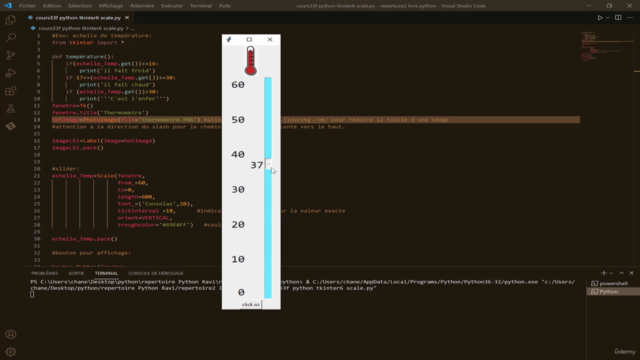Open the Source Control view
The height and width of the screenshot is (360, 640).
[11, 55]
